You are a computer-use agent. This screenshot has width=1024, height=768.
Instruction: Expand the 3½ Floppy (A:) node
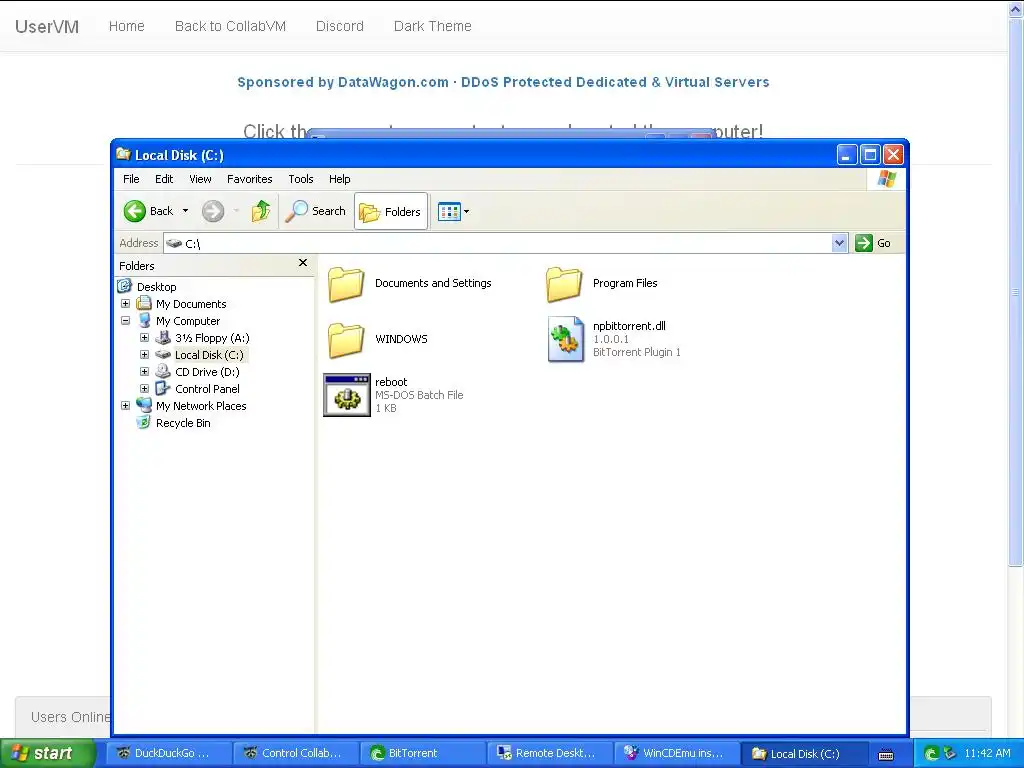click(144, 338)
